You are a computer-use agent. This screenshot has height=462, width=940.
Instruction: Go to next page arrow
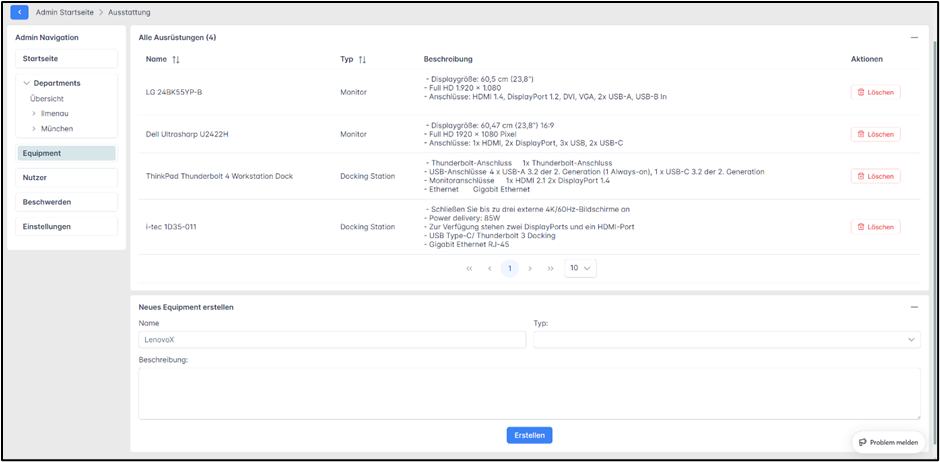pyautogui.click(x=530, y=268)
